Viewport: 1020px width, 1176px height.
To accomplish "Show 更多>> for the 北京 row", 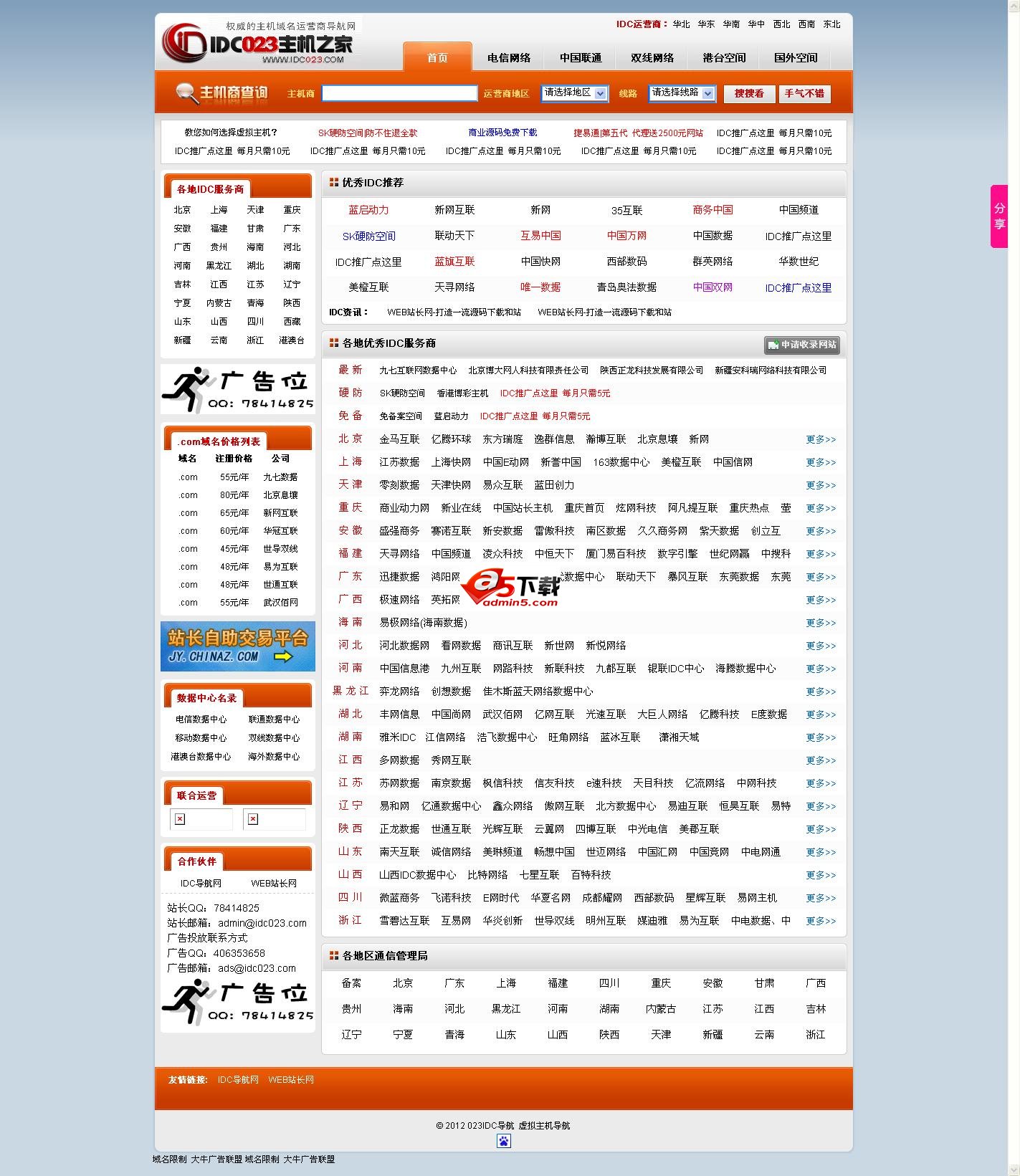I will pos(821,439).
